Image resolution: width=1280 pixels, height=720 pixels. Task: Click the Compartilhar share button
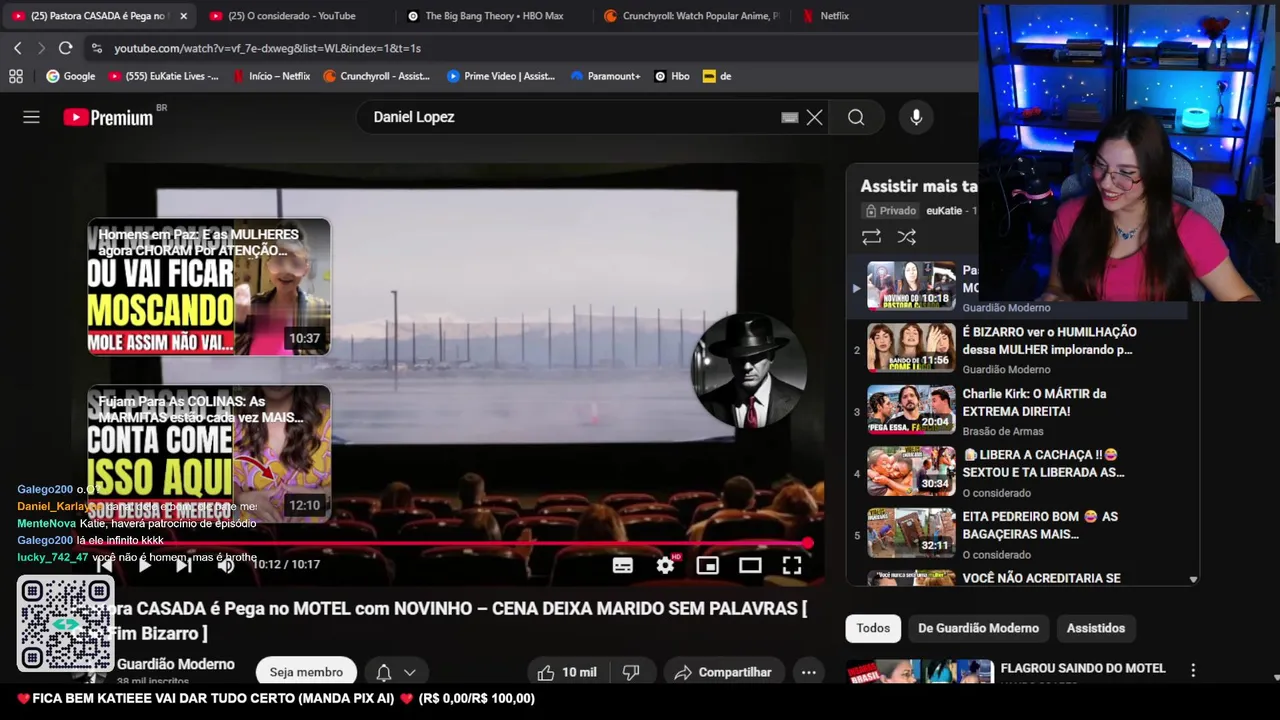(x=723, y=672)
